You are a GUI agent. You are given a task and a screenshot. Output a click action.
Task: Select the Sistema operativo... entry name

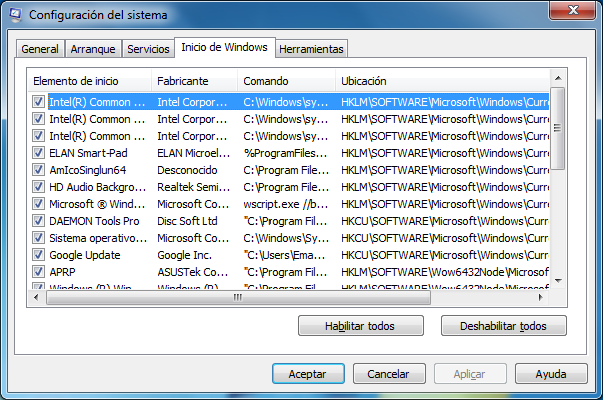pyautogui.click(x=98, y=238)
